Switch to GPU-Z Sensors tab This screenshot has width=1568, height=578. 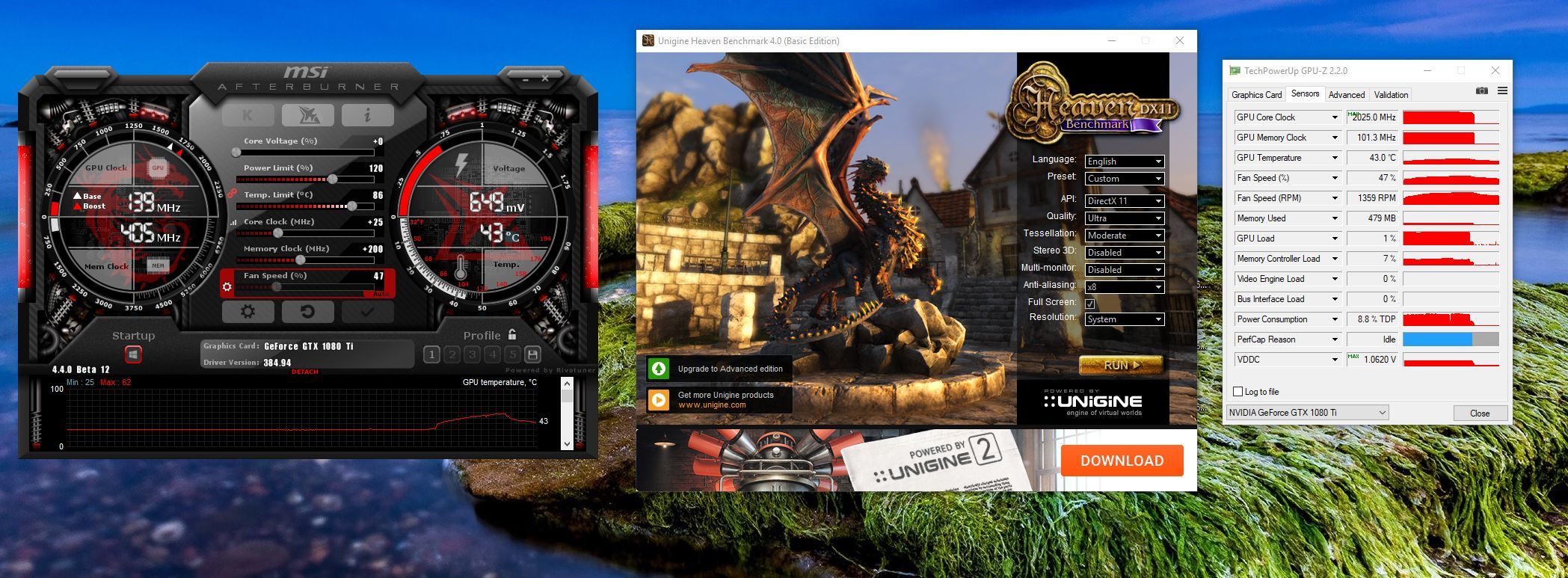click(x=1305, y=94)
